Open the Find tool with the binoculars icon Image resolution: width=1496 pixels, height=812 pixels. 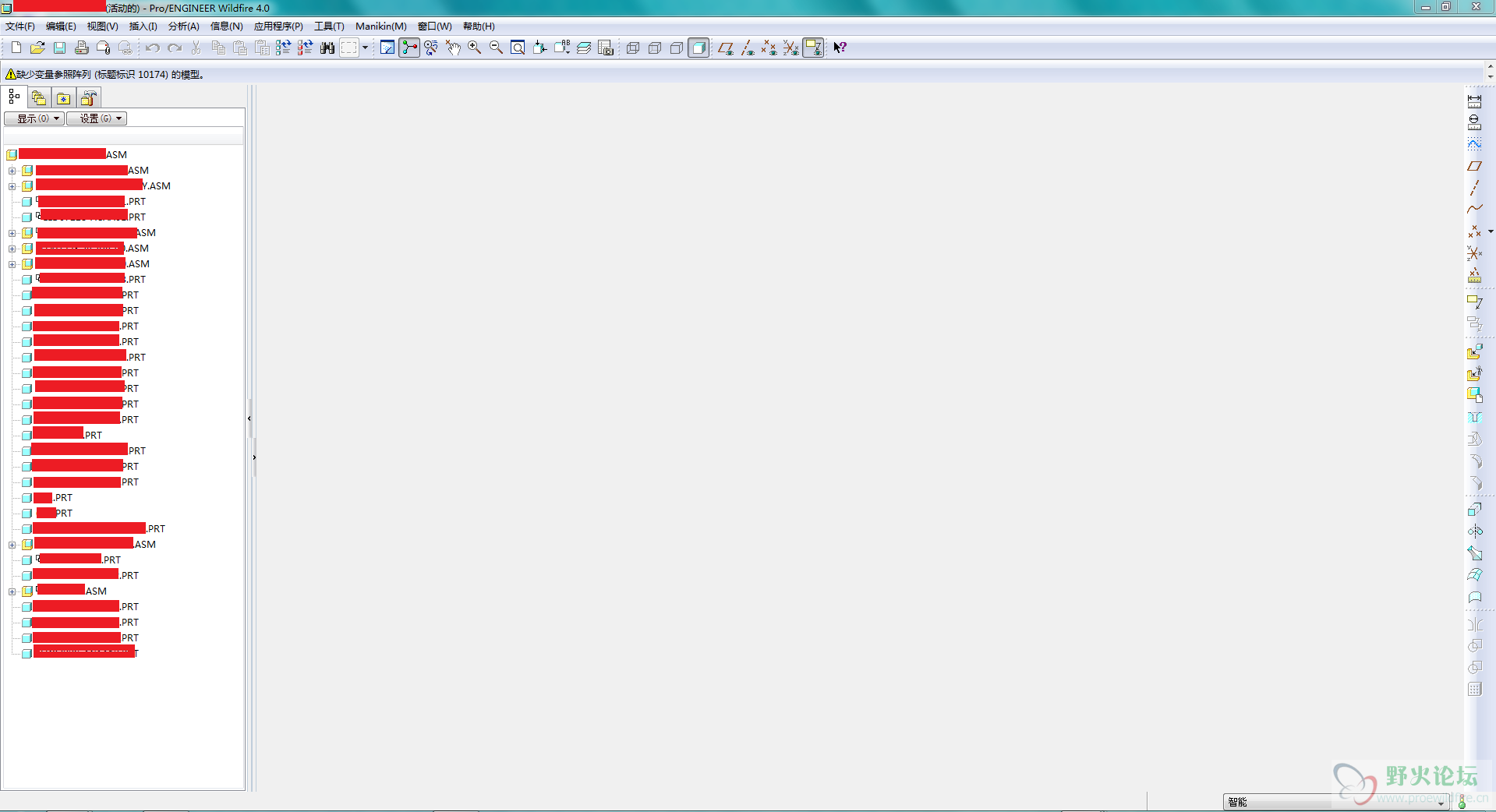(x=327, y=48)
